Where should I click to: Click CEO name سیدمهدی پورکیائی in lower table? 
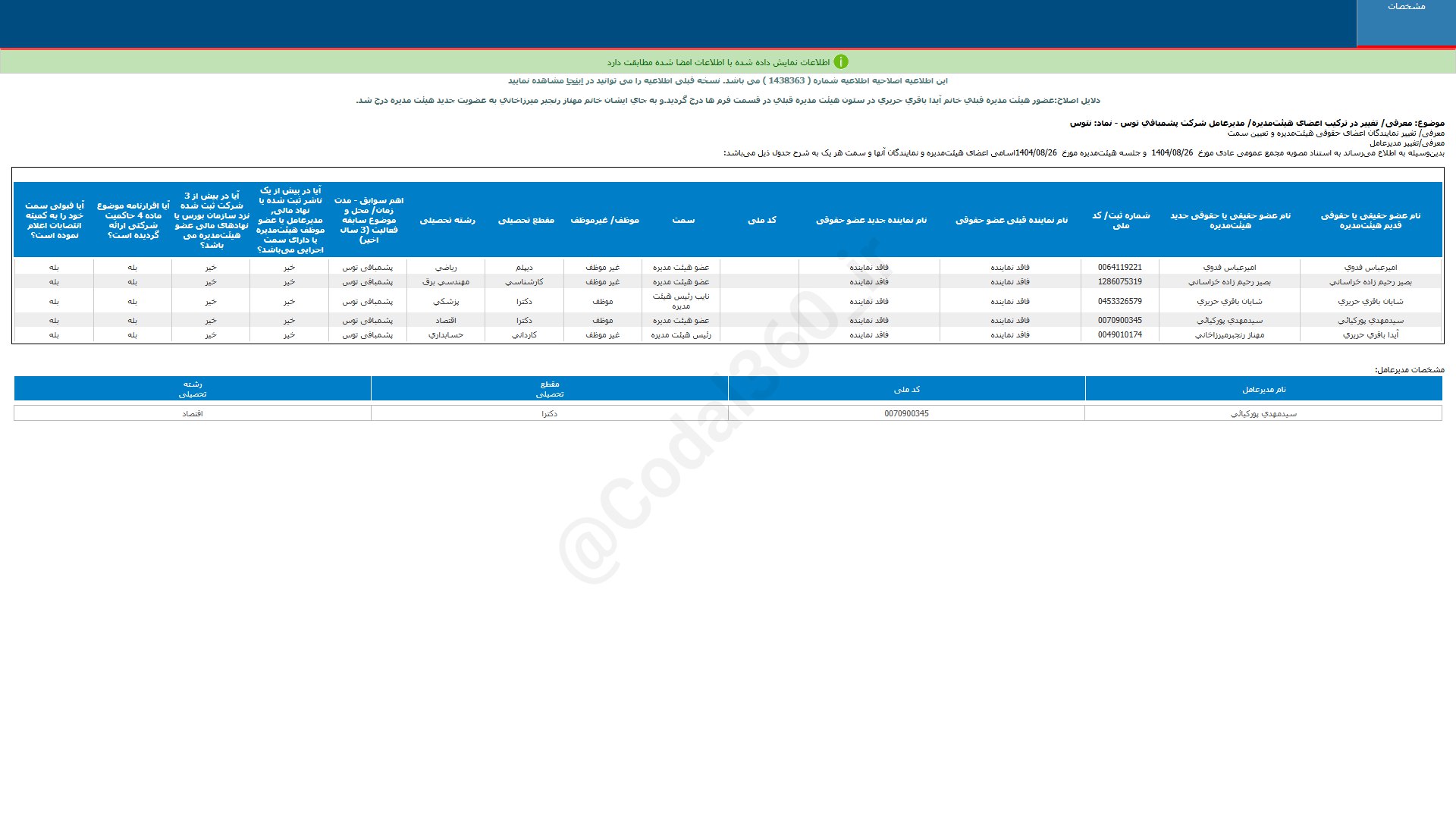[x=1263, y=414]
